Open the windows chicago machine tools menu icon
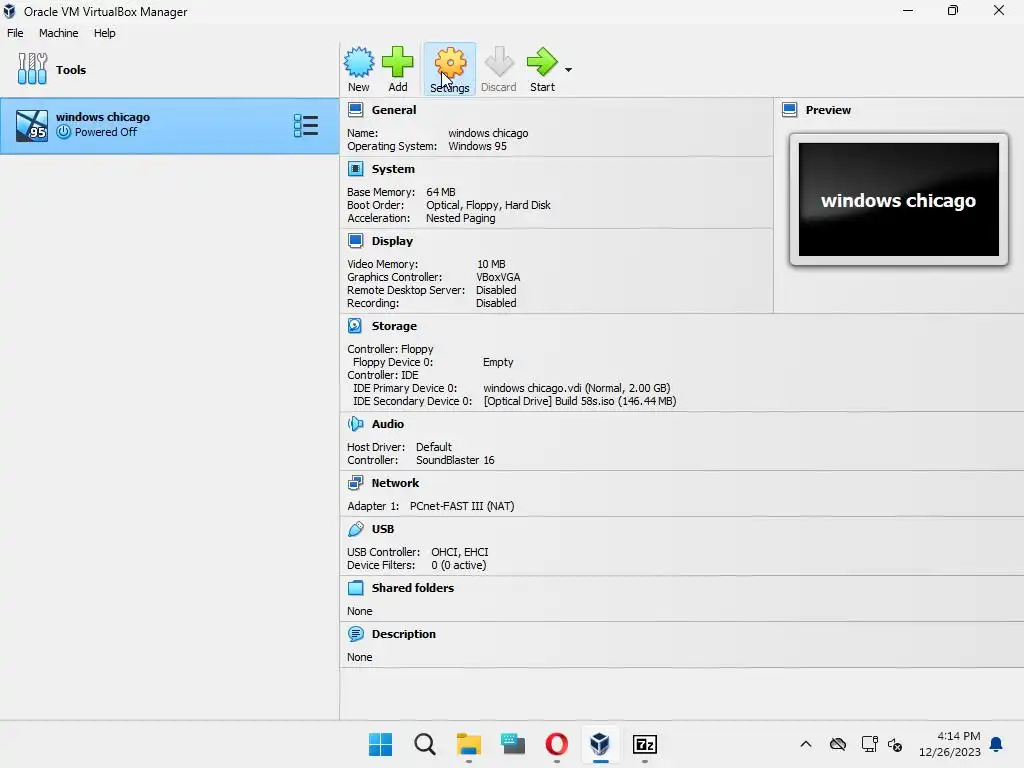The height and width of the screenshot is (768, 1024). click(x=306, y=125)
